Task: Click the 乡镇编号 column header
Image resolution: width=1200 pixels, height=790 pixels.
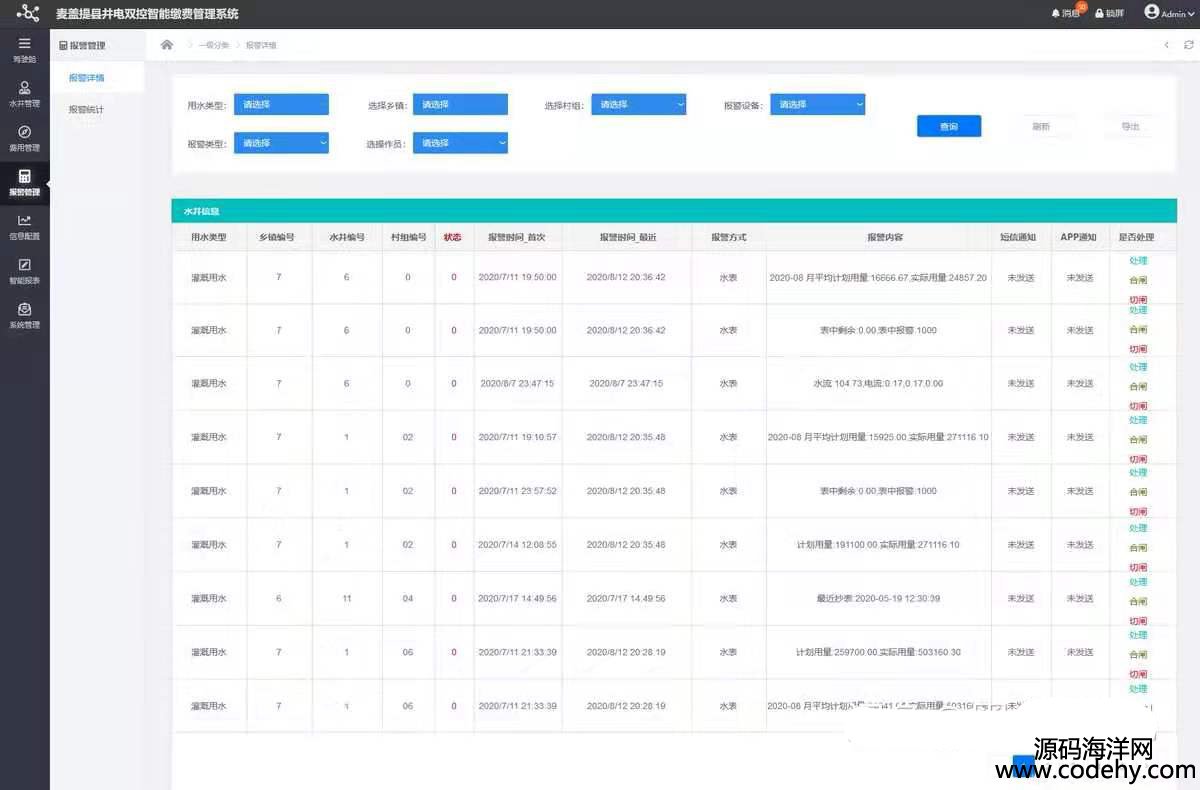Action: (277, 237)
